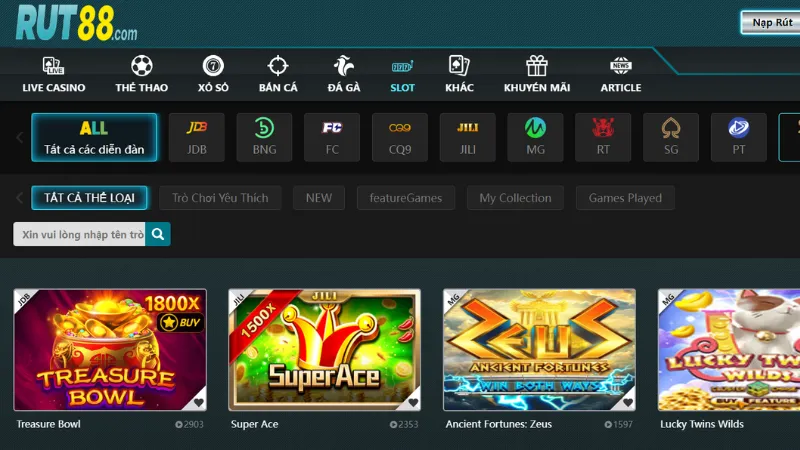Open Super Ace game thumbnail
Viewport: 800px width, 450px height.
(324, 350)
